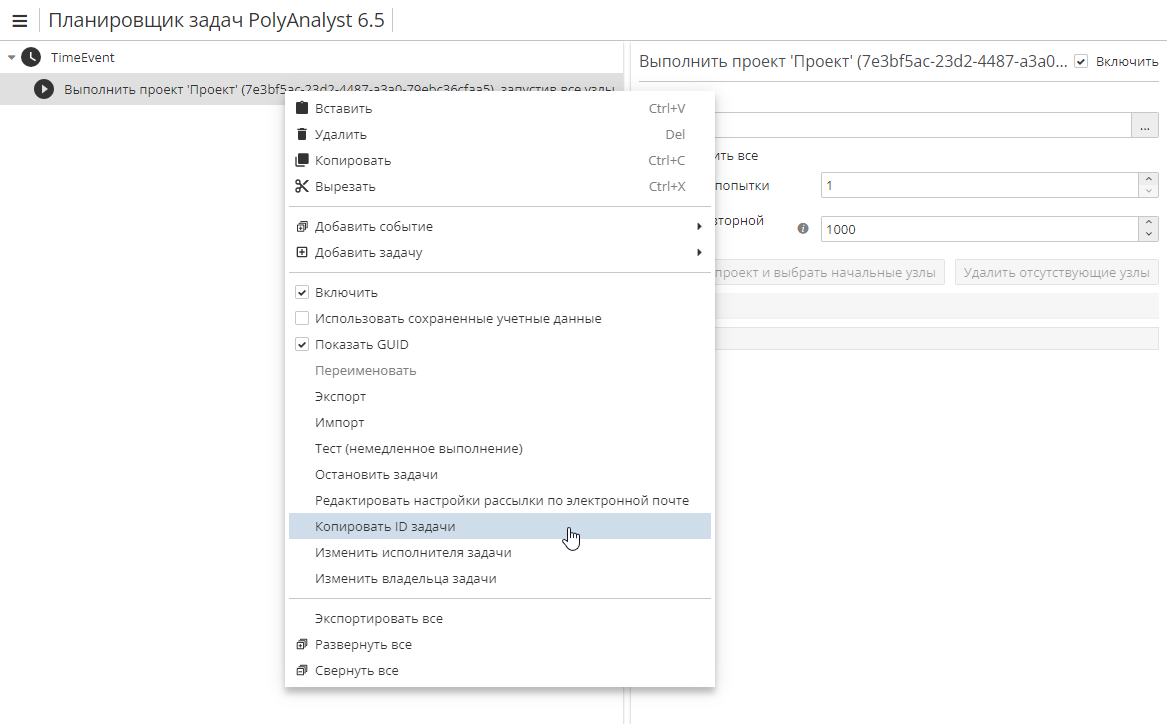Toggle the Включить checkbox in the context menu

click(302, 292)
